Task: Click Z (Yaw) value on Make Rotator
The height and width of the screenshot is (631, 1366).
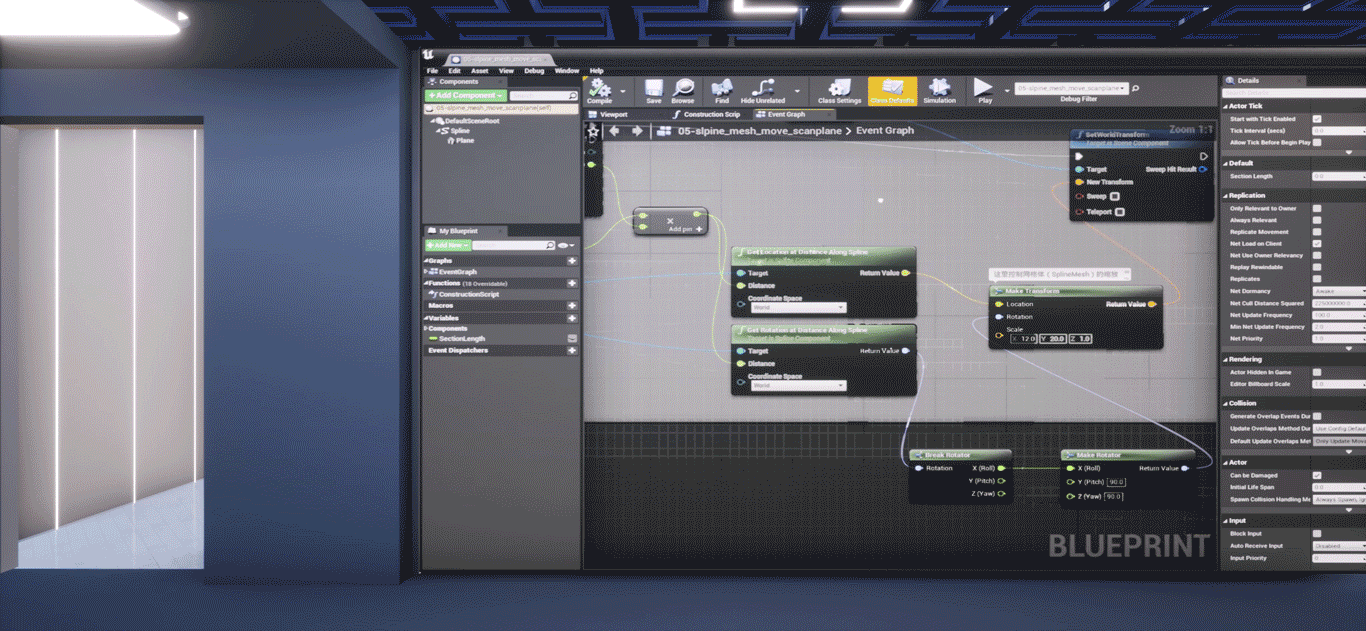Action: click(x=1114, y=496)
